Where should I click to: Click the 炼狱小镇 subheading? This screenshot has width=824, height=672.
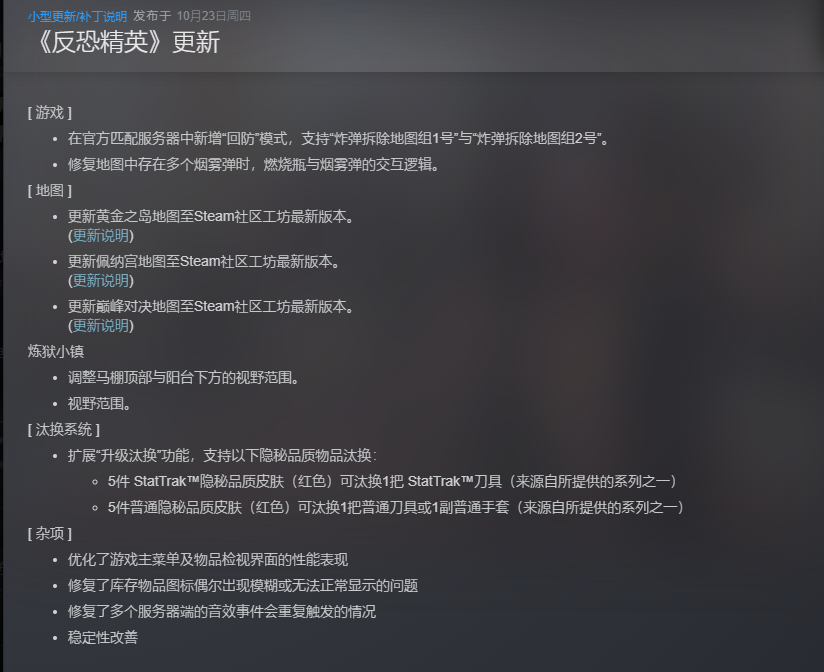56,351
